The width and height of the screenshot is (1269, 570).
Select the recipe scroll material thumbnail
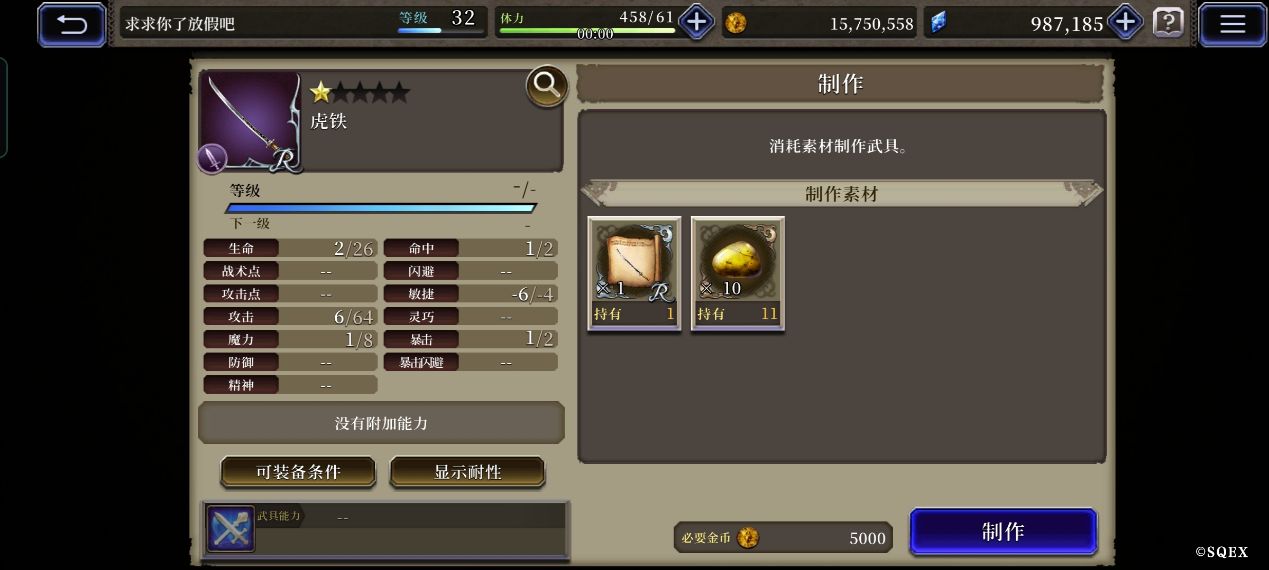634,273
